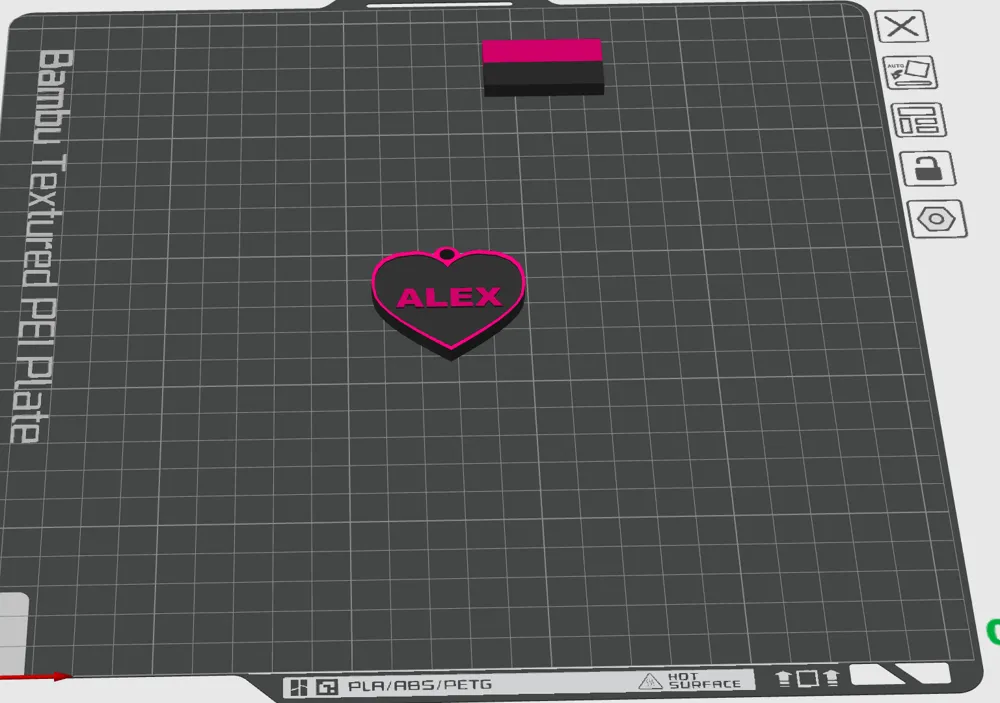Image resolution: width=1000 pixels, height=703 pixels.
Task: Click the white bar at plate's top edge
Action: click(x=439, y=4)
